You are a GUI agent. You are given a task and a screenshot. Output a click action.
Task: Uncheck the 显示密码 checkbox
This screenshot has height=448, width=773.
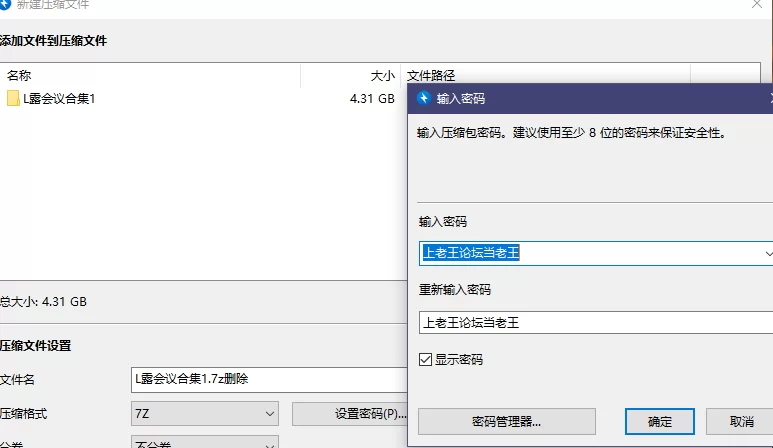[x=425, y=359]
